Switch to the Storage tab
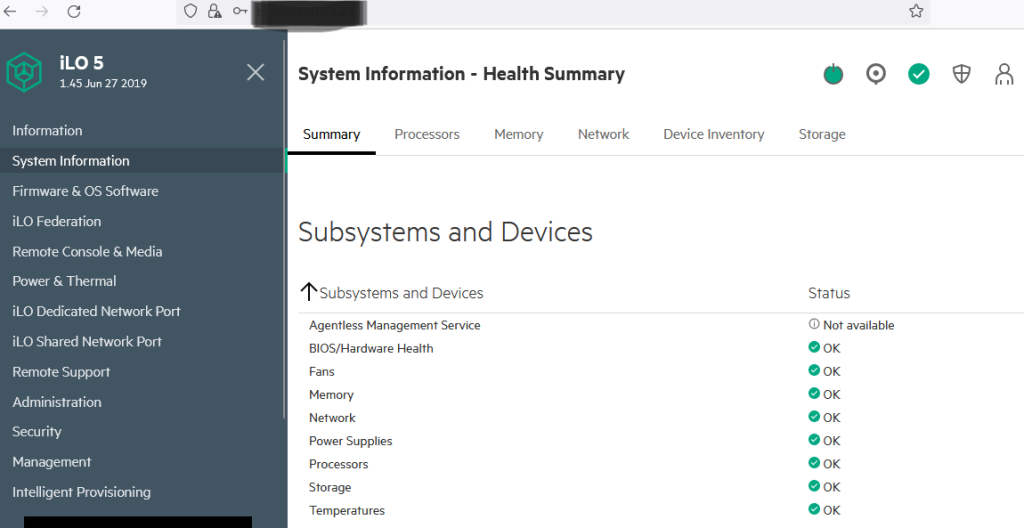This screenshot has height=528, width=1024. pyautogui.click(x=822, y=134)
